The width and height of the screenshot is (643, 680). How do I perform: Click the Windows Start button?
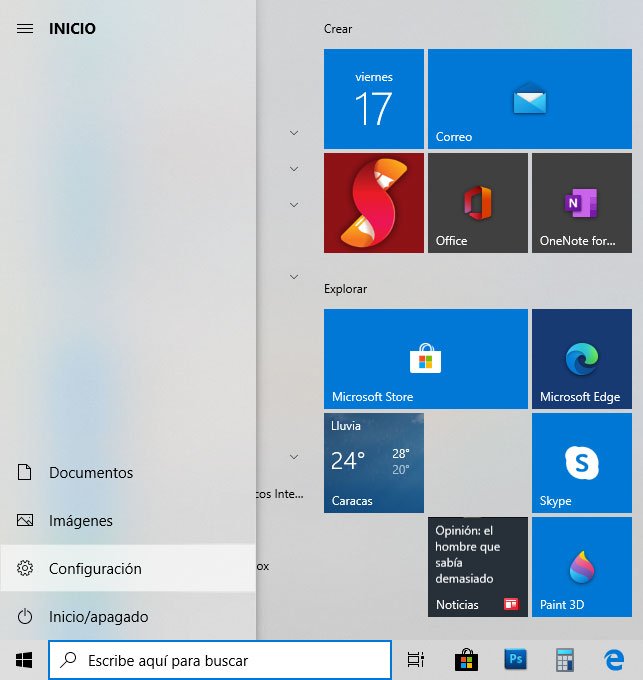point(24,660)
